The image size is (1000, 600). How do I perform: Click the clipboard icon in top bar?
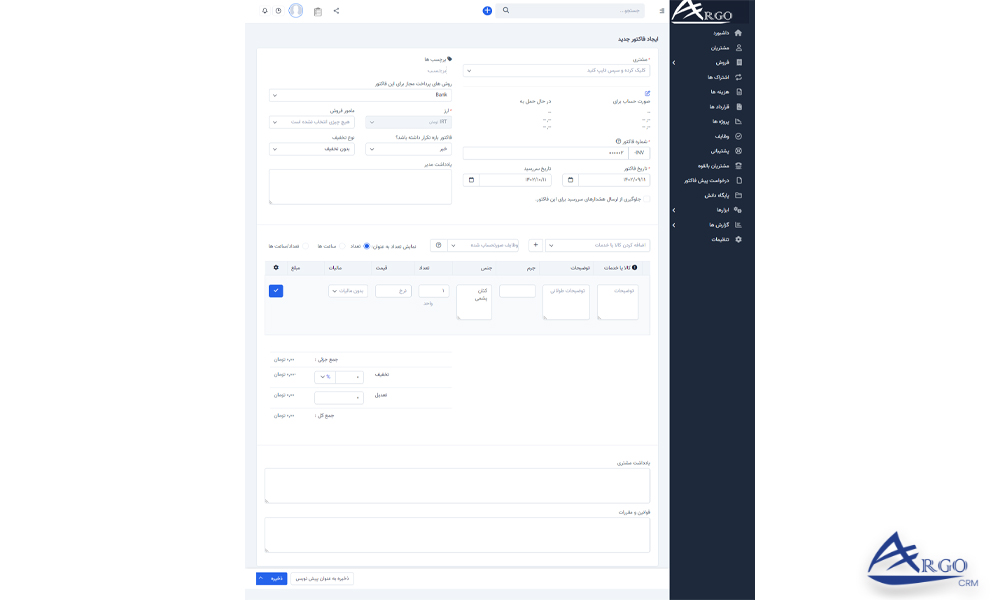[x=317, y=11]
